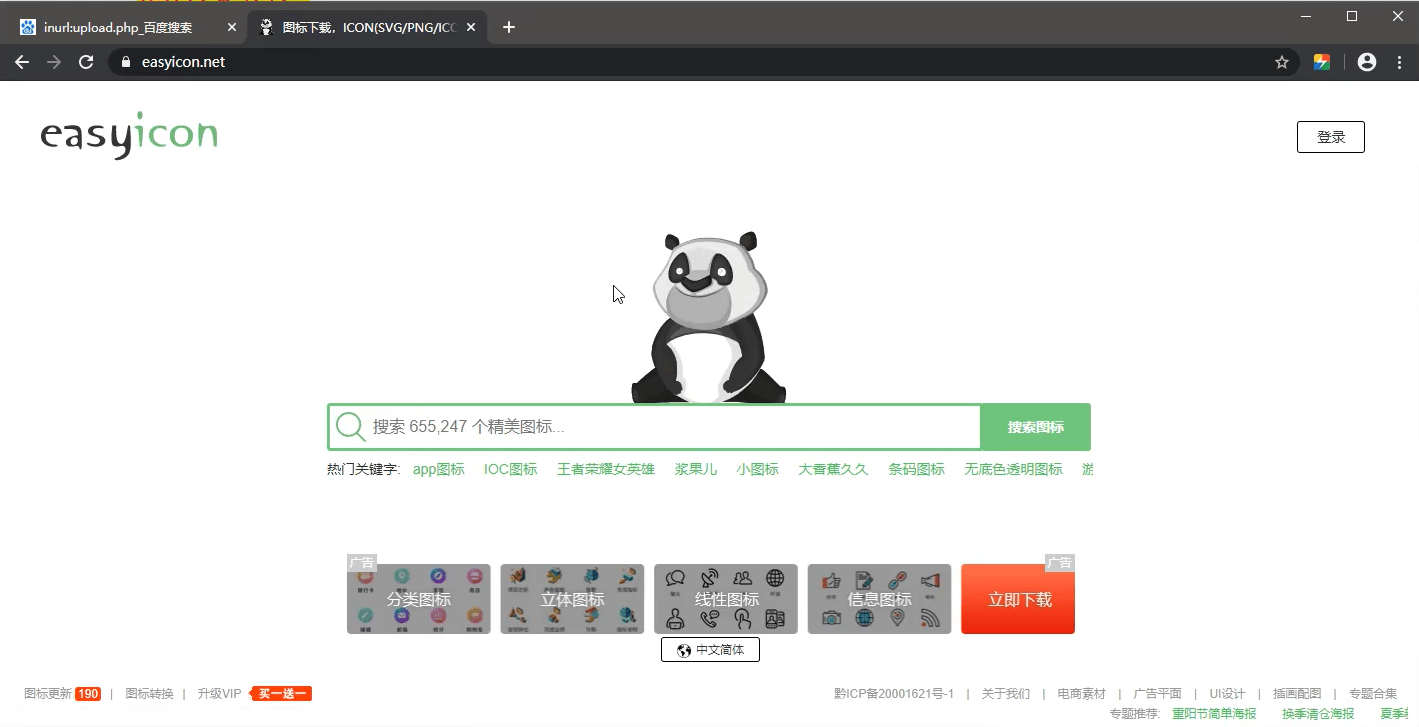Image resolution: width=1419 pixels, height=727 pixels.
Task: Open the 升级VIP footer link
Action: coord(219,694)
